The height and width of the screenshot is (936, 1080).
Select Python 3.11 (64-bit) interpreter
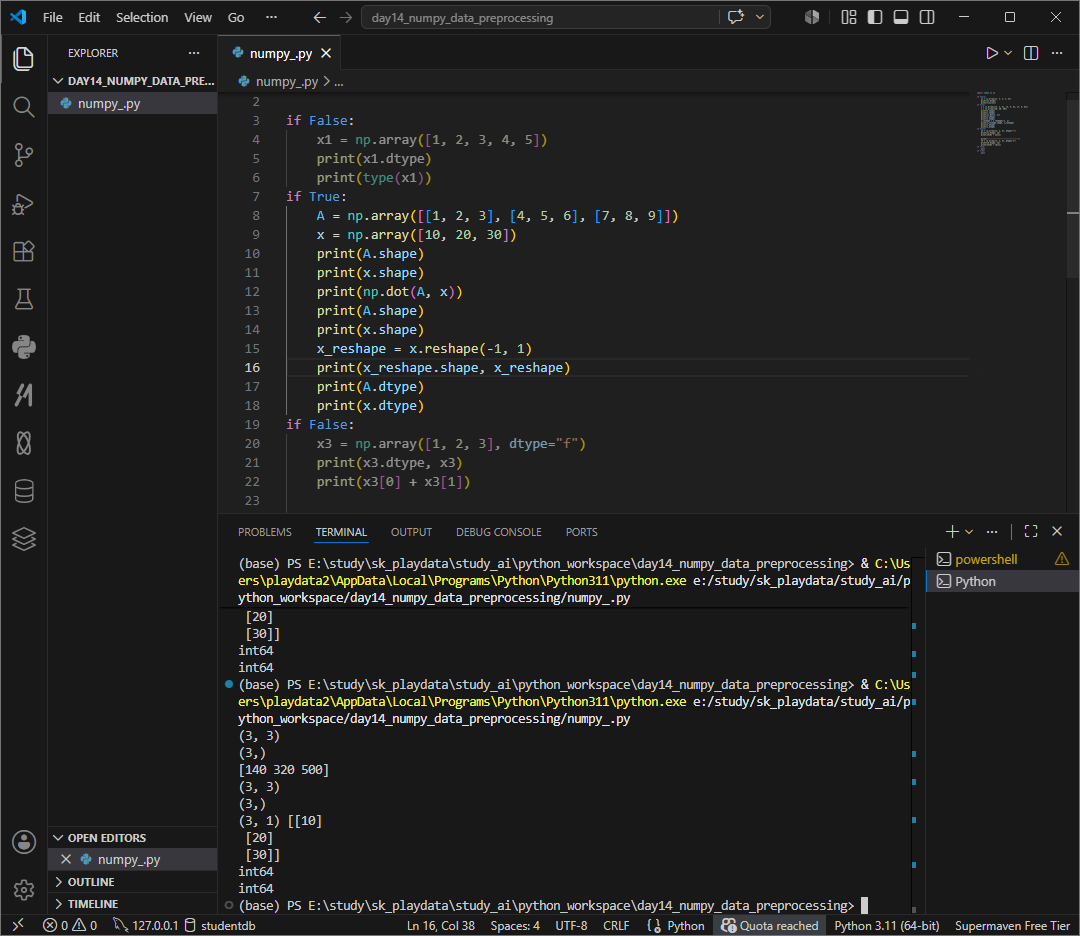click(x=886, y=925)
